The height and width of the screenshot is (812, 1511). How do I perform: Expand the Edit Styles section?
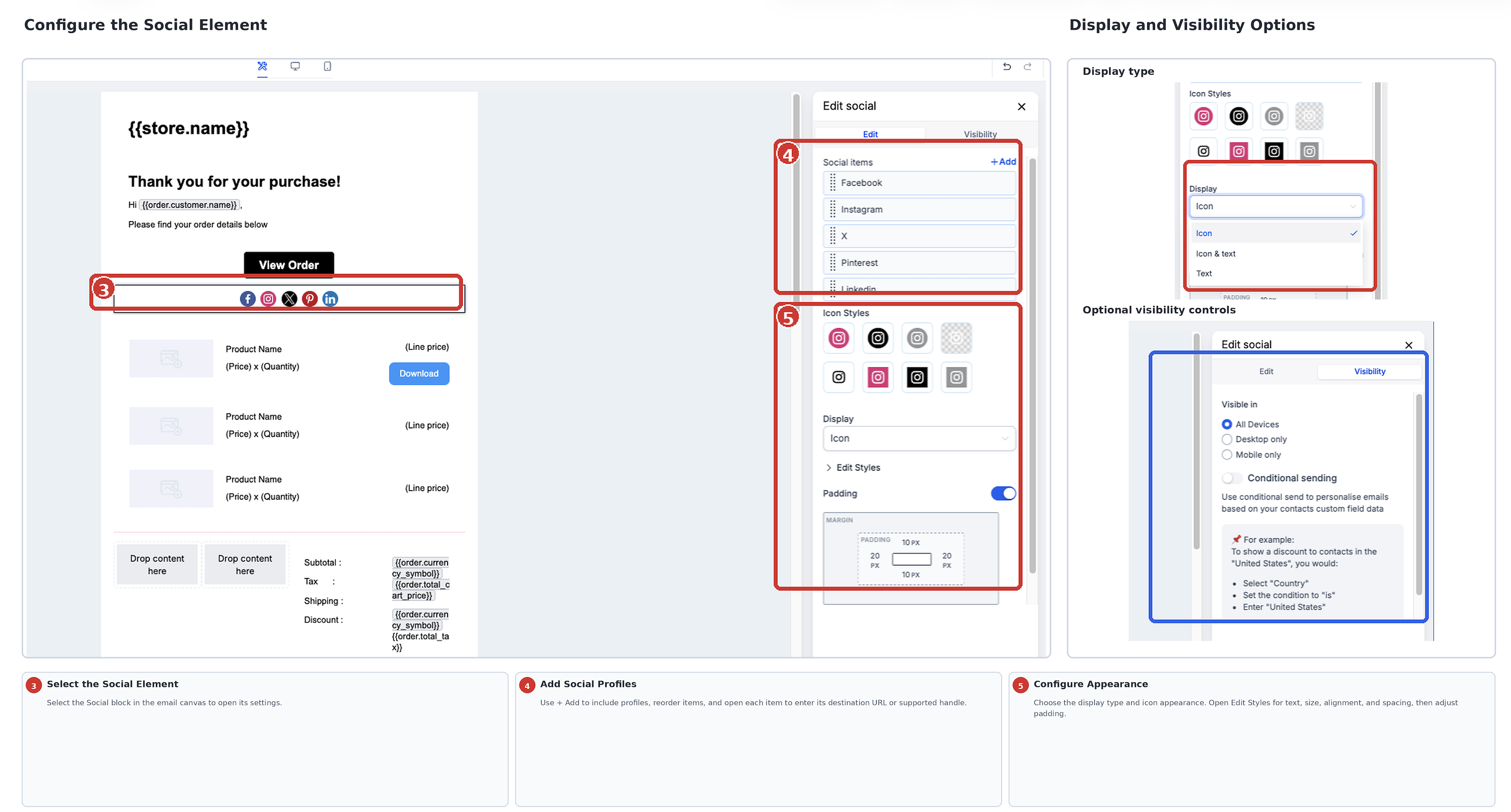point(853,468)
